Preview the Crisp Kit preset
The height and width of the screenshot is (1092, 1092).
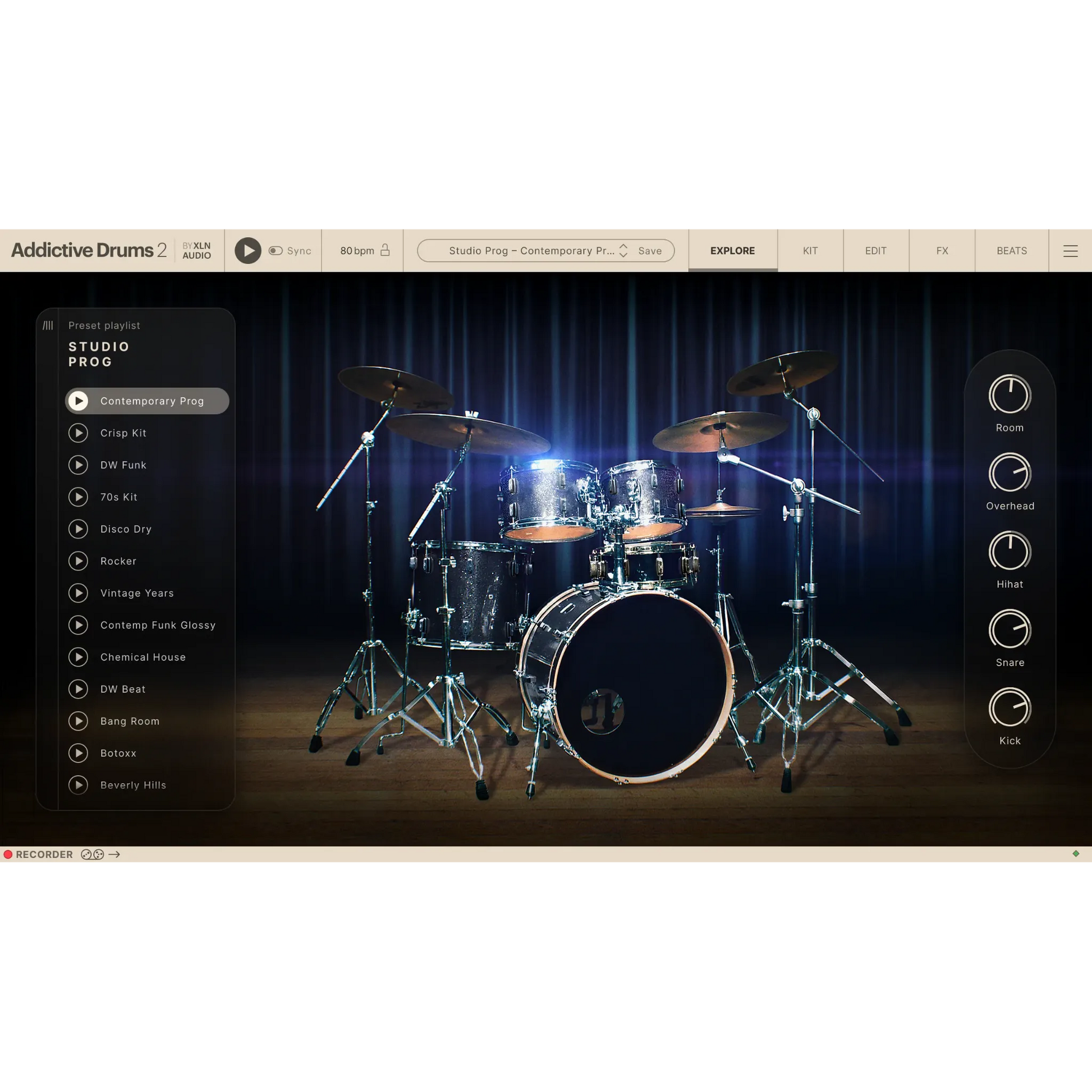(79, 433)
